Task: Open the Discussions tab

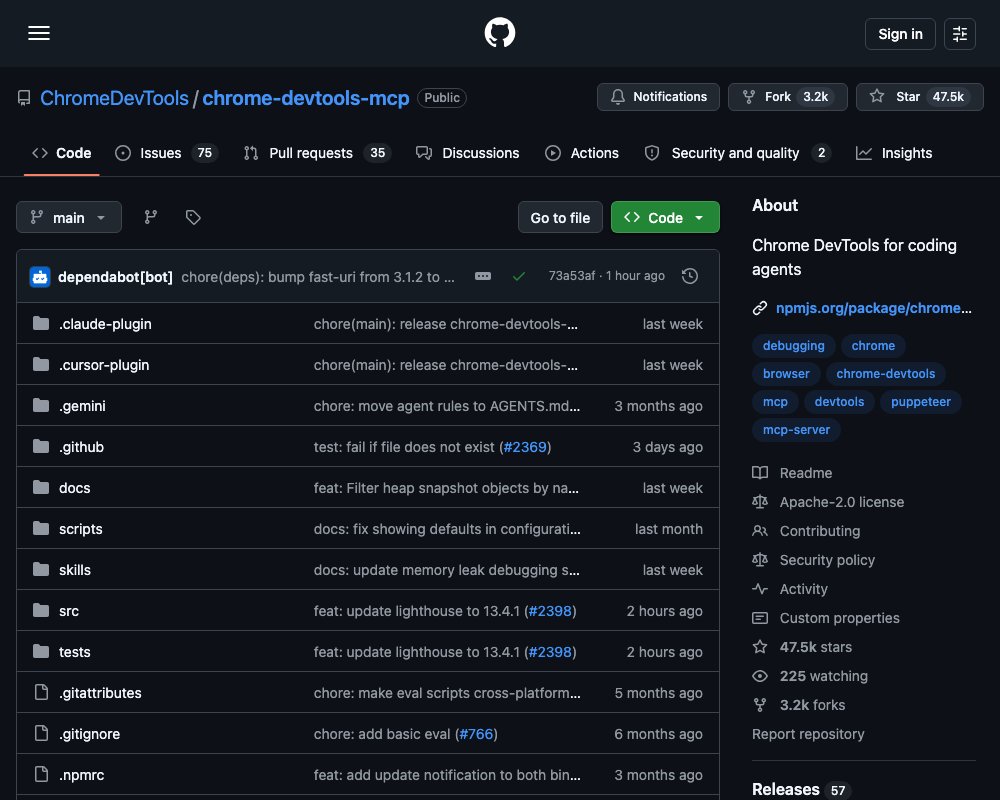Action: pyautogui.click(x=467, y=153)
